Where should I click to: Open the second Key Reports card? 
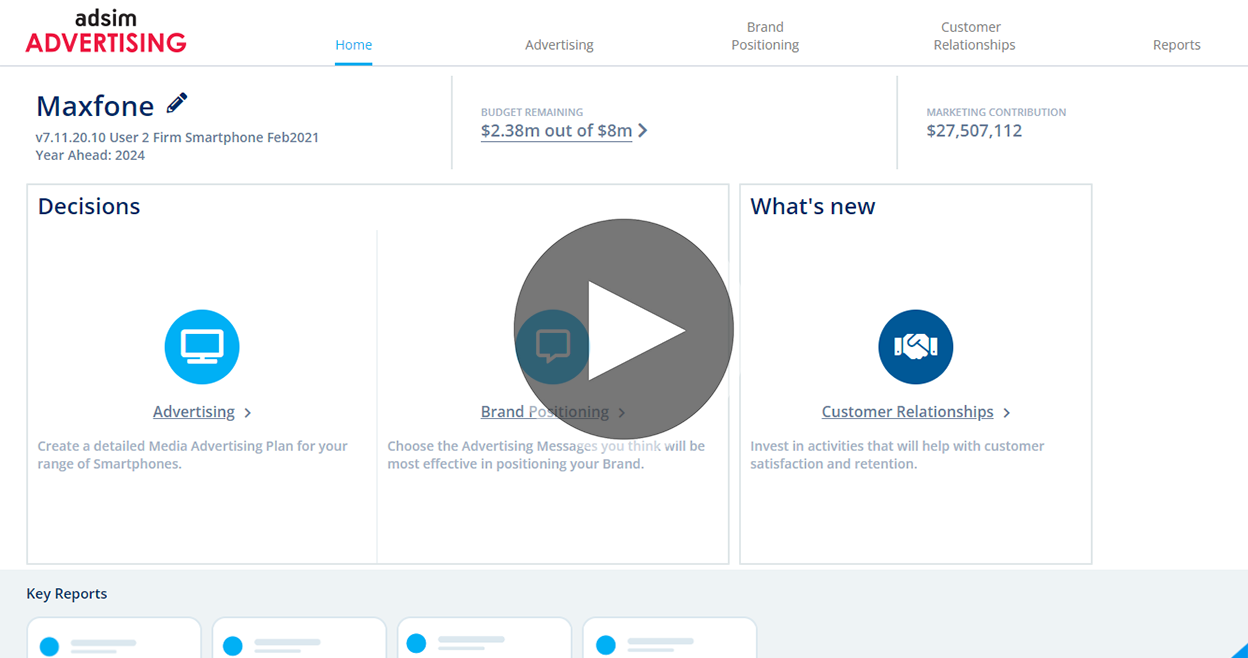coord(299,640)
